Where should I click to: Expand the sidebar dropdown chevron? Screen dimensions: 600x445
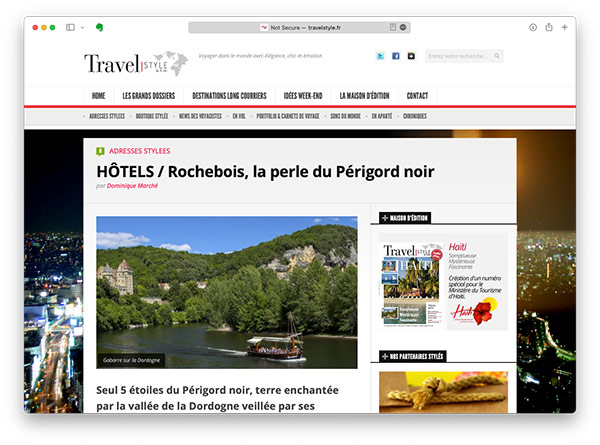pos(82,28)
